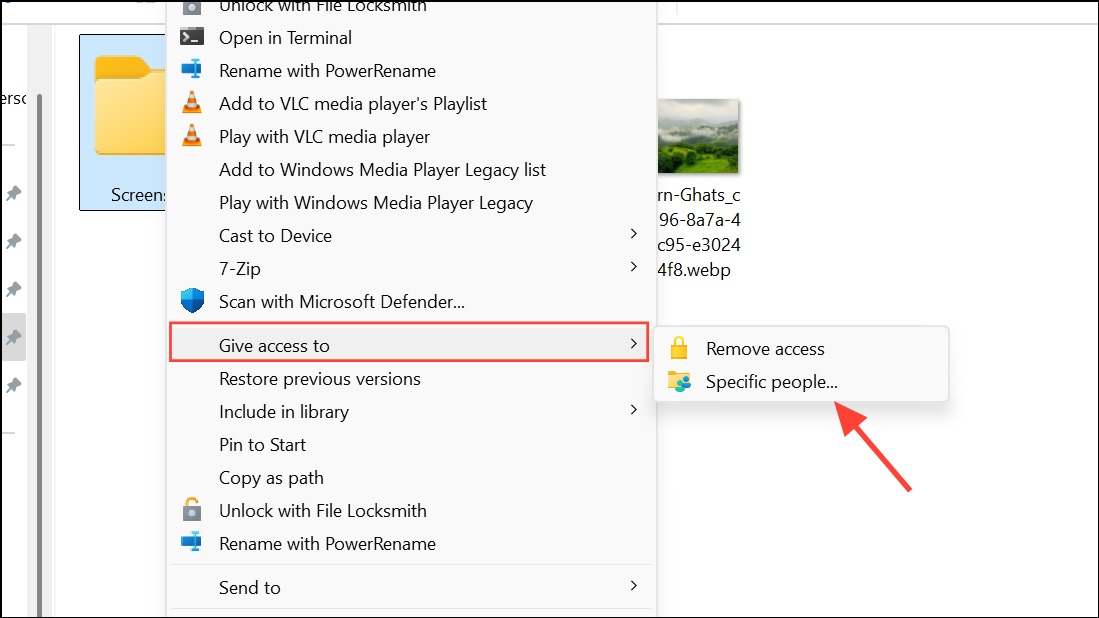This screenshot has height=618, width=1099.
Task: Click the lower File Locksmith padlock icon
Action: (x=191, y=510)
